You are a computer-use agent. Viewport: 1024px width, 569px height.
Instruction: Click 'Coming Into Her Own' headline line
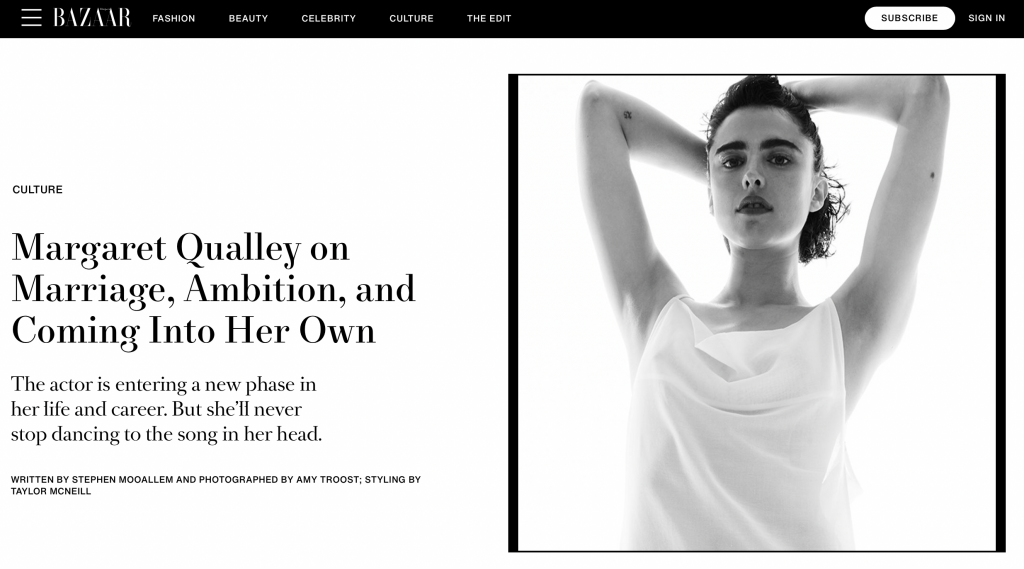click(193, 331)
